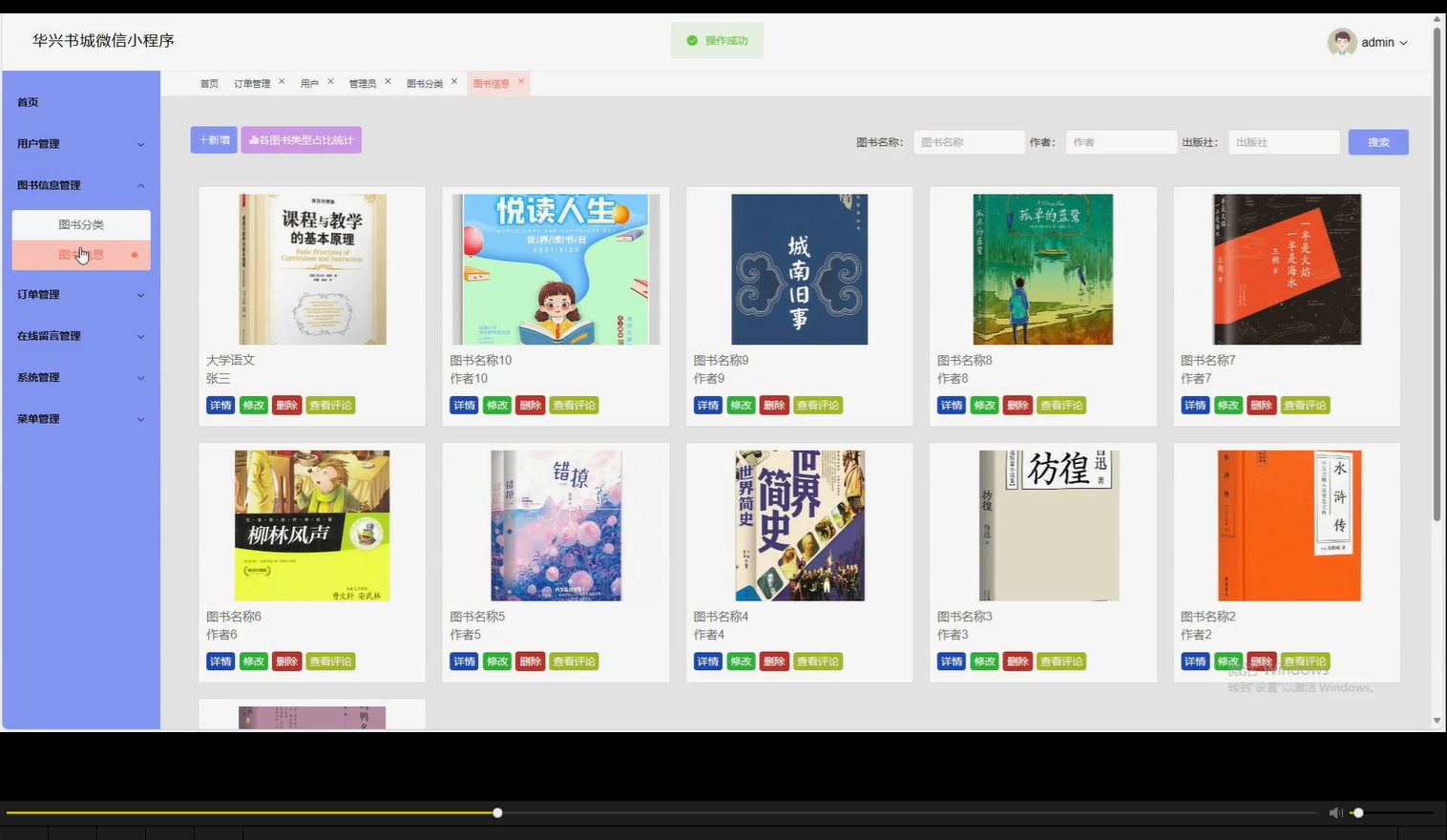Expand the 系统管理 sidebar menu
The width and height of the screenshot is (1447, 840).
coord(81,378)
